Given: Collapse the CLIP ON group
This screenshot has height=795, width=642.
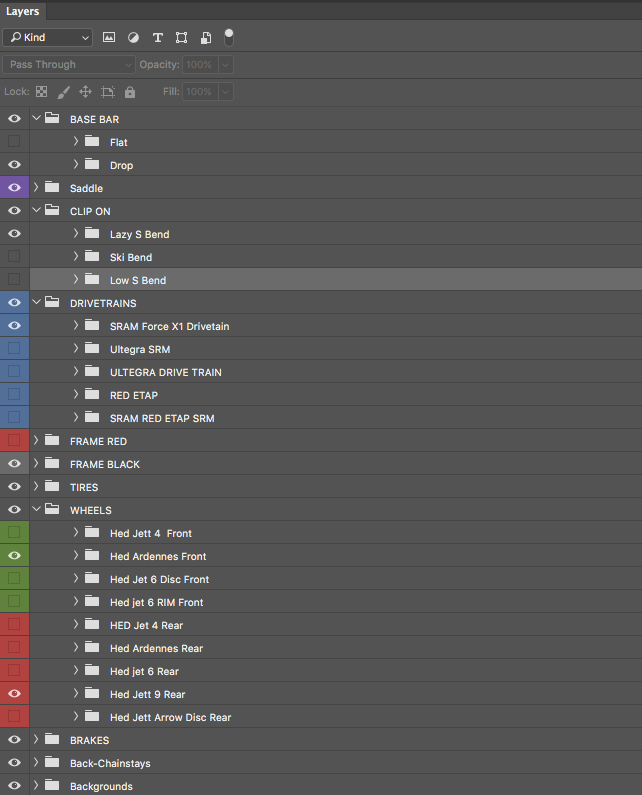Looking at the screenshot, I should pos(36,210).
